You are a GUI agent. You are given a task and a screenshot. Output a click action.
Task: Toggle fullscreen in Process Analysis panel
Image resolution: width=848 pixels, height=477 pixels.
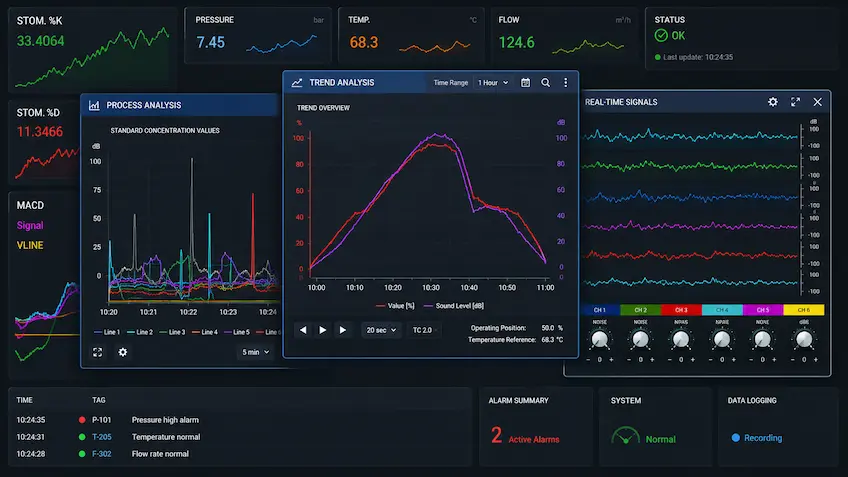(97, 352)
